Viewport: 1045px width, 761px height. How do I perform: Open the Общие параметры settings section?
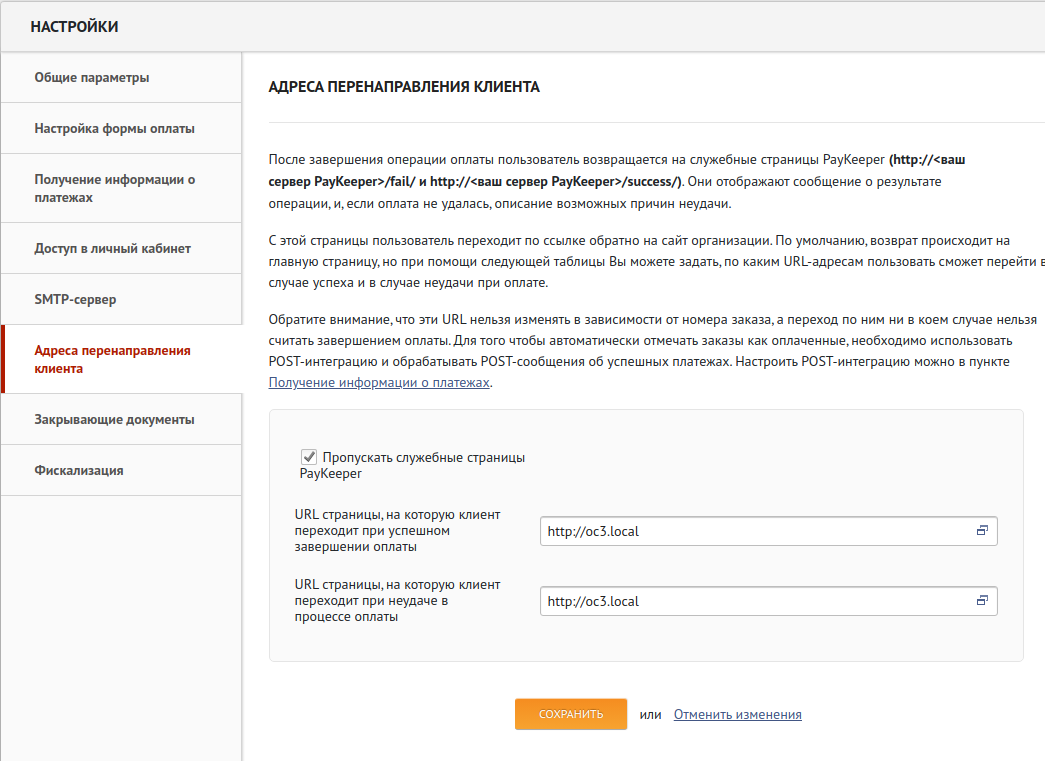coord(92,78)
